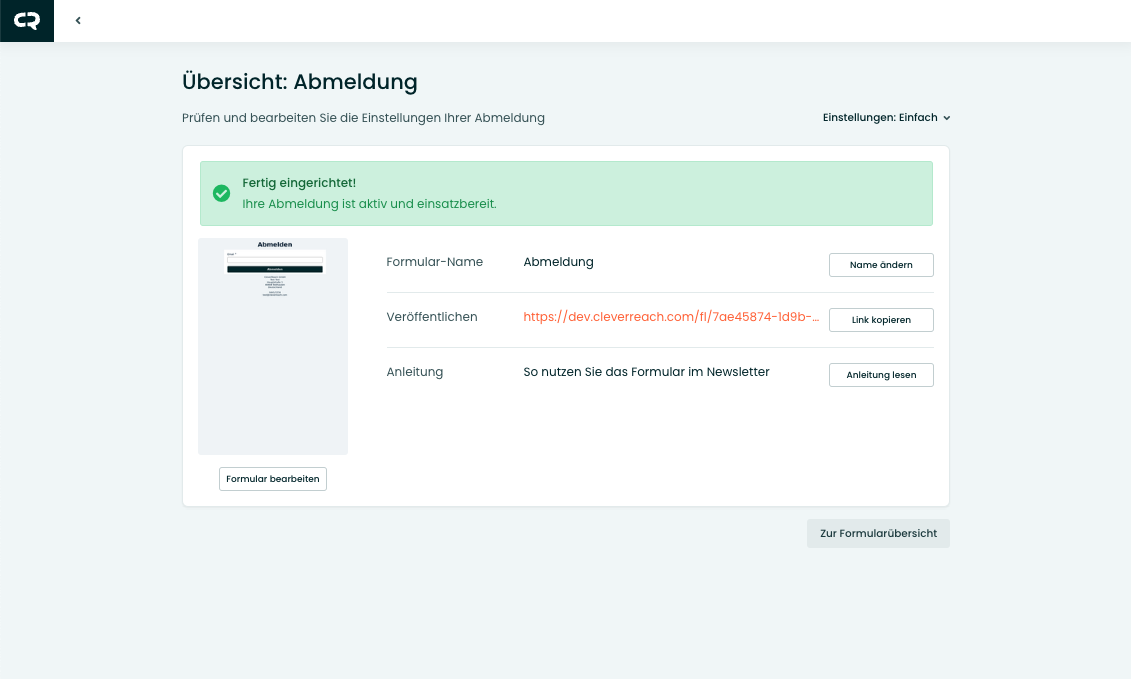Image resolution: width=1131 pixels, height=679 pixels.
Task: Open the guide via Anleitung lesen
Action: pyautogui.click(x=880, y=375)
